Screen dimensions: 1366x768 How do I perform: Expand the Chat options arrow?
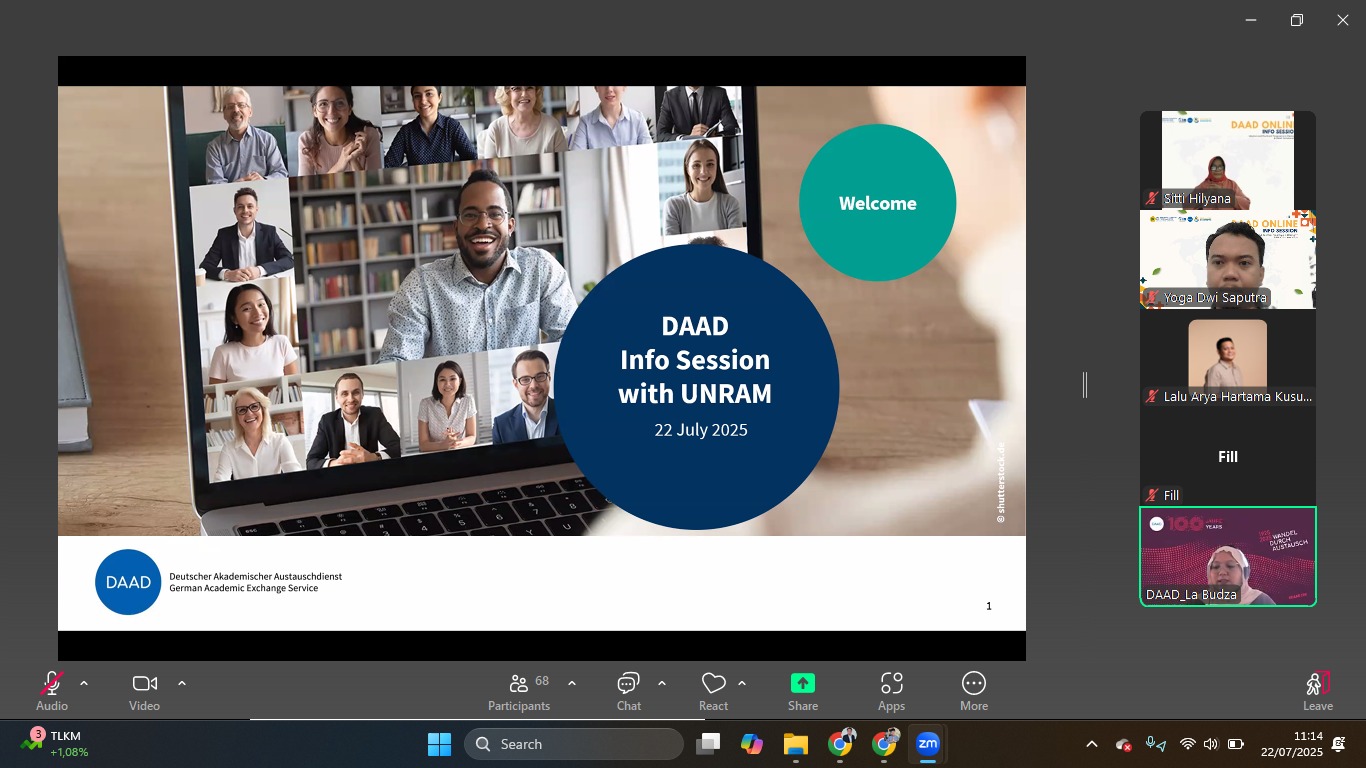(662, 683)
